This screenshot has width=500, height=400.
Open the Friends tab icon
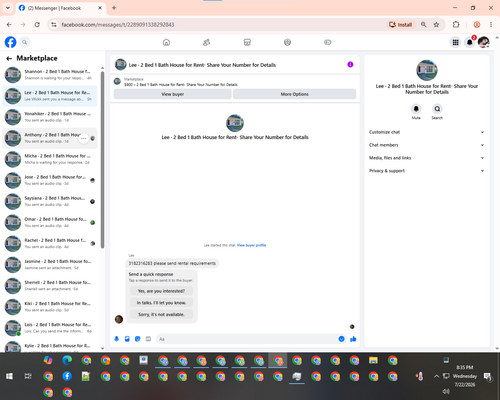[207, 42]
